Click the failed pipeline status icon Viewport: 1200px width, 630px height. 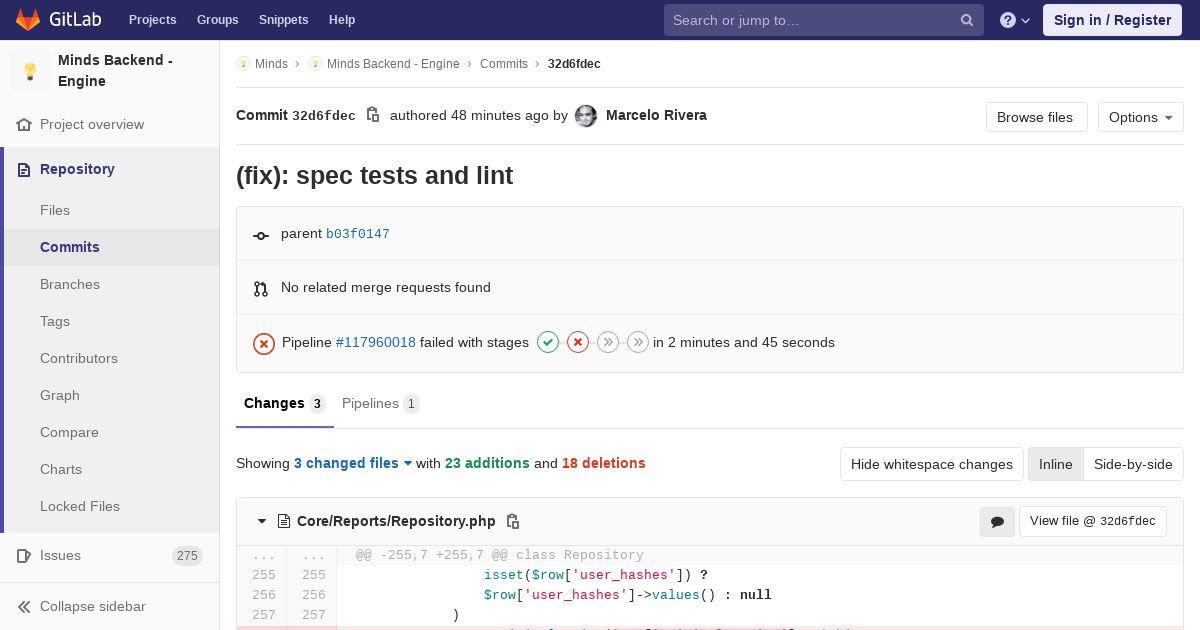pyautogui.click(x=264, y=343)
